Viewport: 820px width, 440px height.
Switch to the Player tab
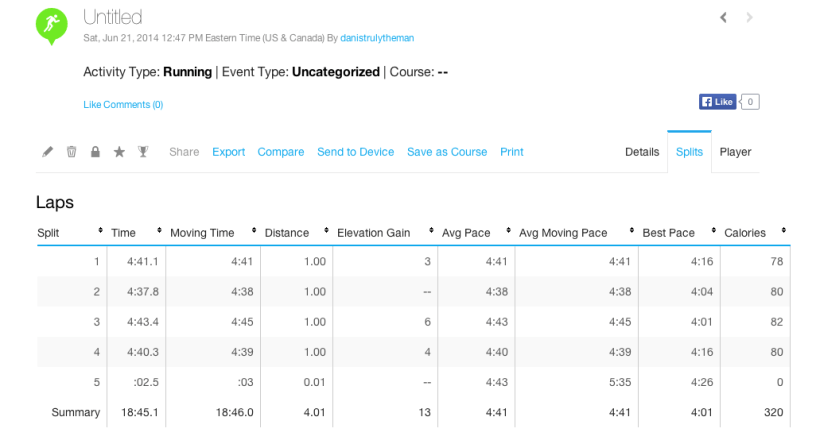pyautogui.click(x=735, y=152)
